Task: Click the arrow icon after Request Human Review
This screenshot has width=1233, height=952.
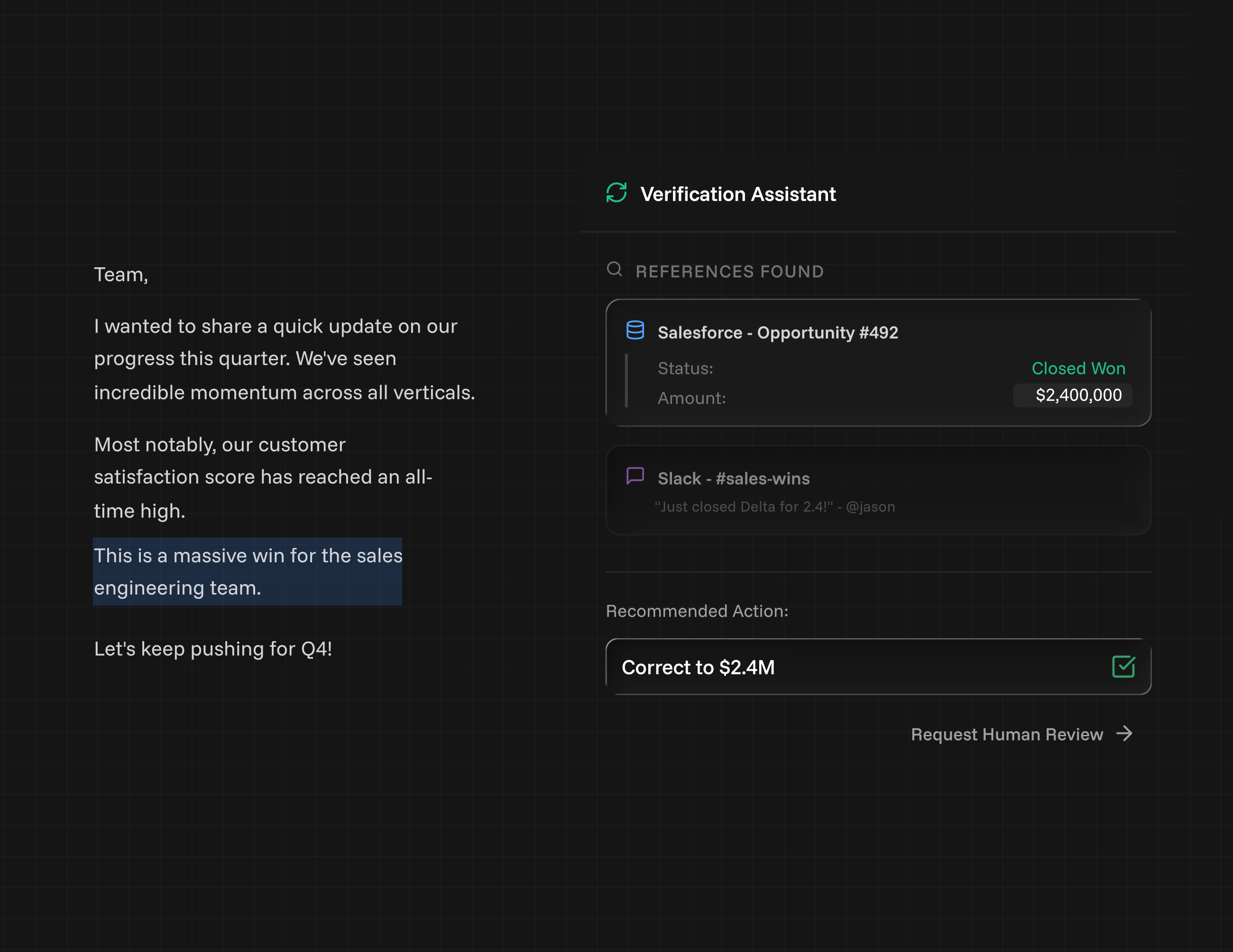Action: (x=1124, y=733)
